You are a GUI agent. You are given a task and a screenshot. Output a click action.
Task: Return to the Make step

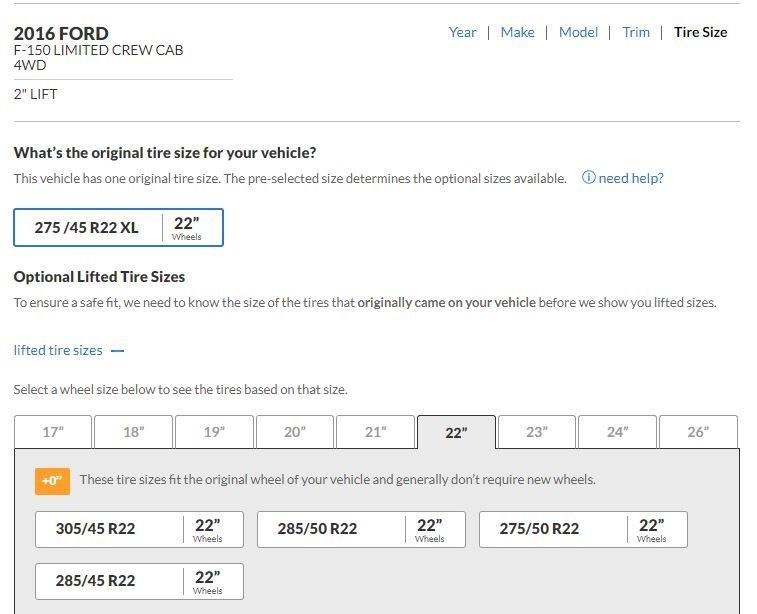pyautogui.click(x=517, y=32)
